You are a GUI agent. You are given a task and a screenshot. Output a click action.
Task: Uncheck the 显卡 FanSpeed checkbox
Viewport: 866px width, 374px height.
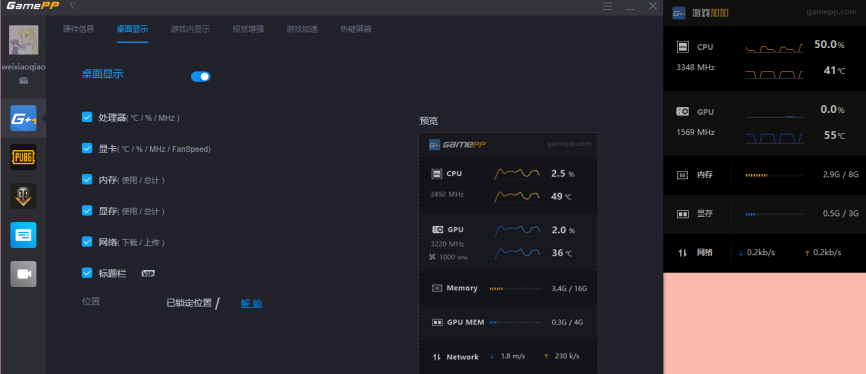coord(87,148)
